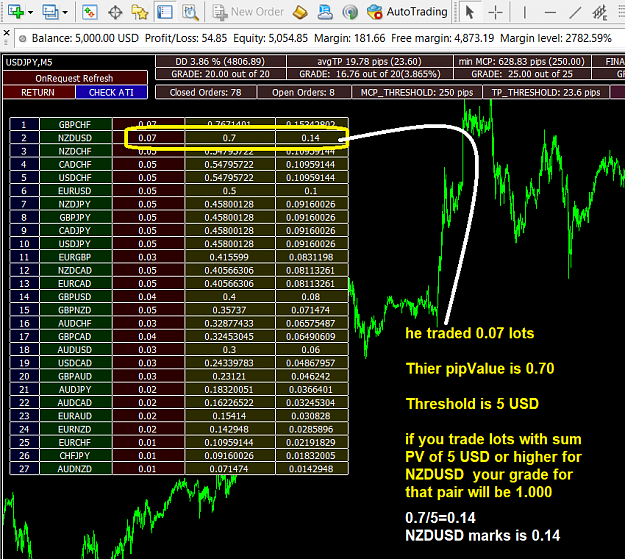Select the CADCHF symbol cell
The width and height of the screenshot is (625, 559).
coord(75,164)
